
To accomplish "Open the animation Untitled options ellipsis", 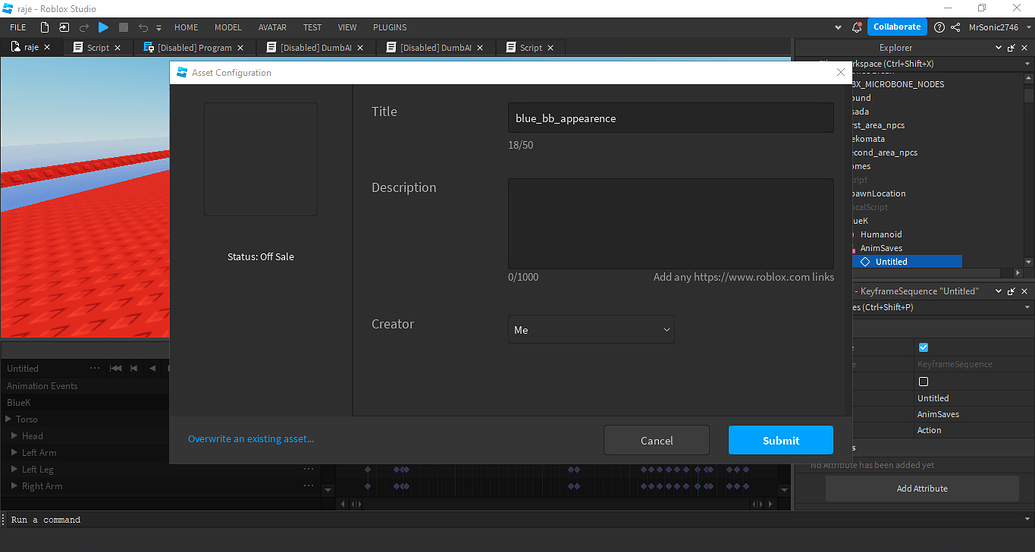I will coord(94,368).
